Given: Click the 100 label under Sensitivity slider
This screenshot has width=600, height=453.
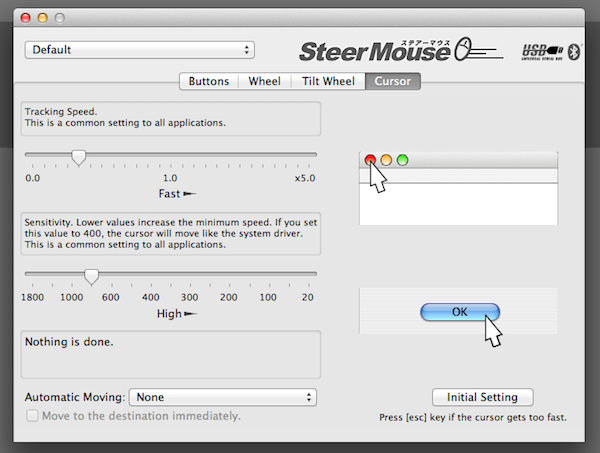Looking at the screenshot, I should [268, 297].
